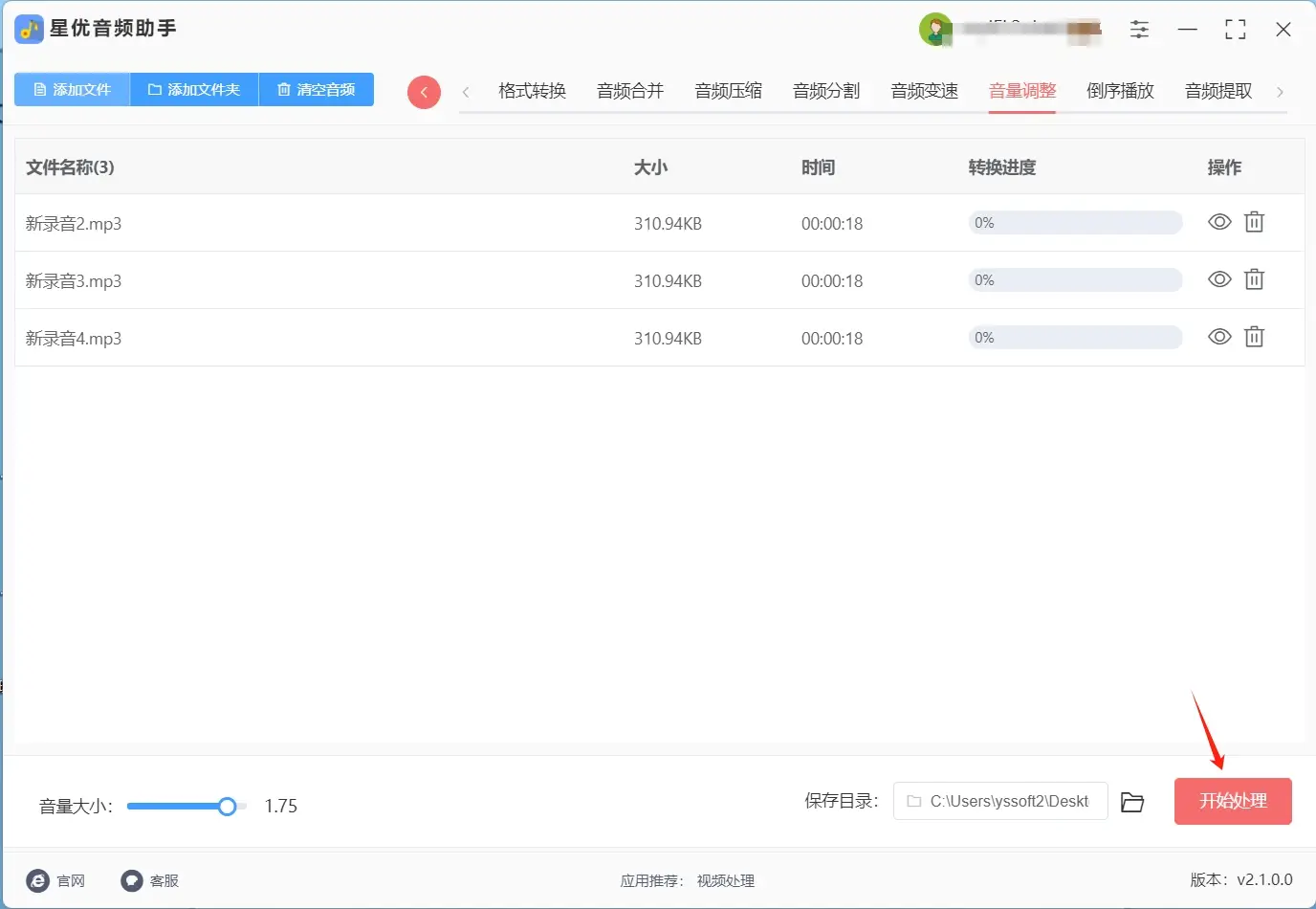1316x909 pixels.
Task: Preview 新录音3.mp3 with the eye icon
Action: (1219, 279)
